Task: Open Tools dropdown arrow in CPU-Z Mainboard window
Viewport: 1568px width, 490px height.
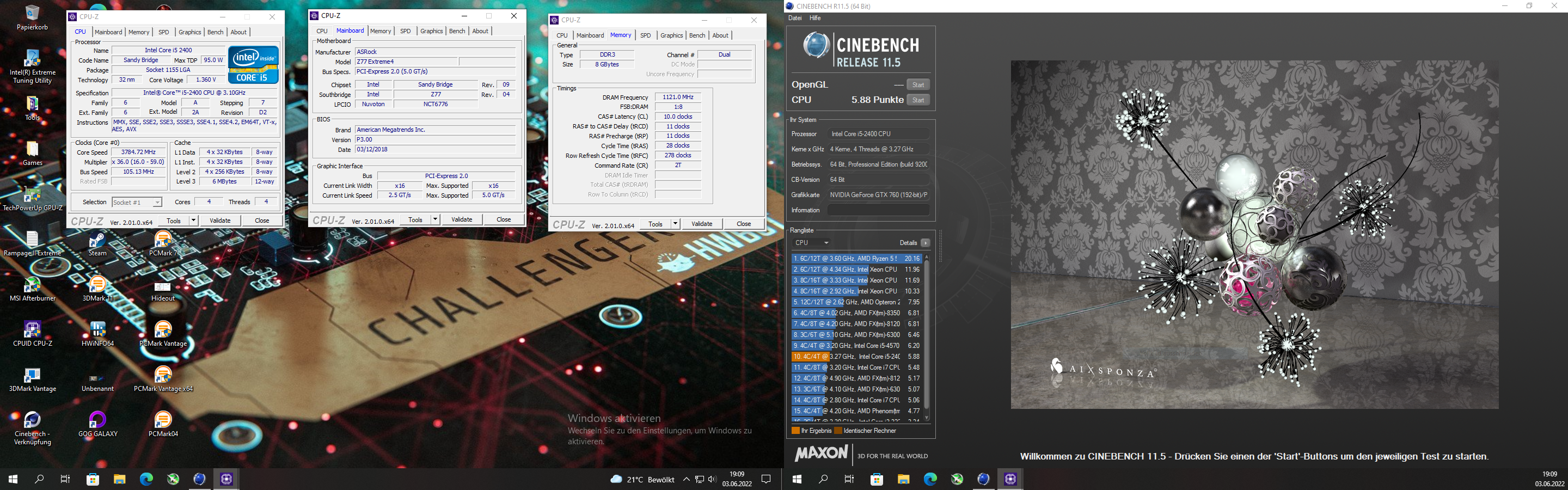Action: (x=435, y=219)
